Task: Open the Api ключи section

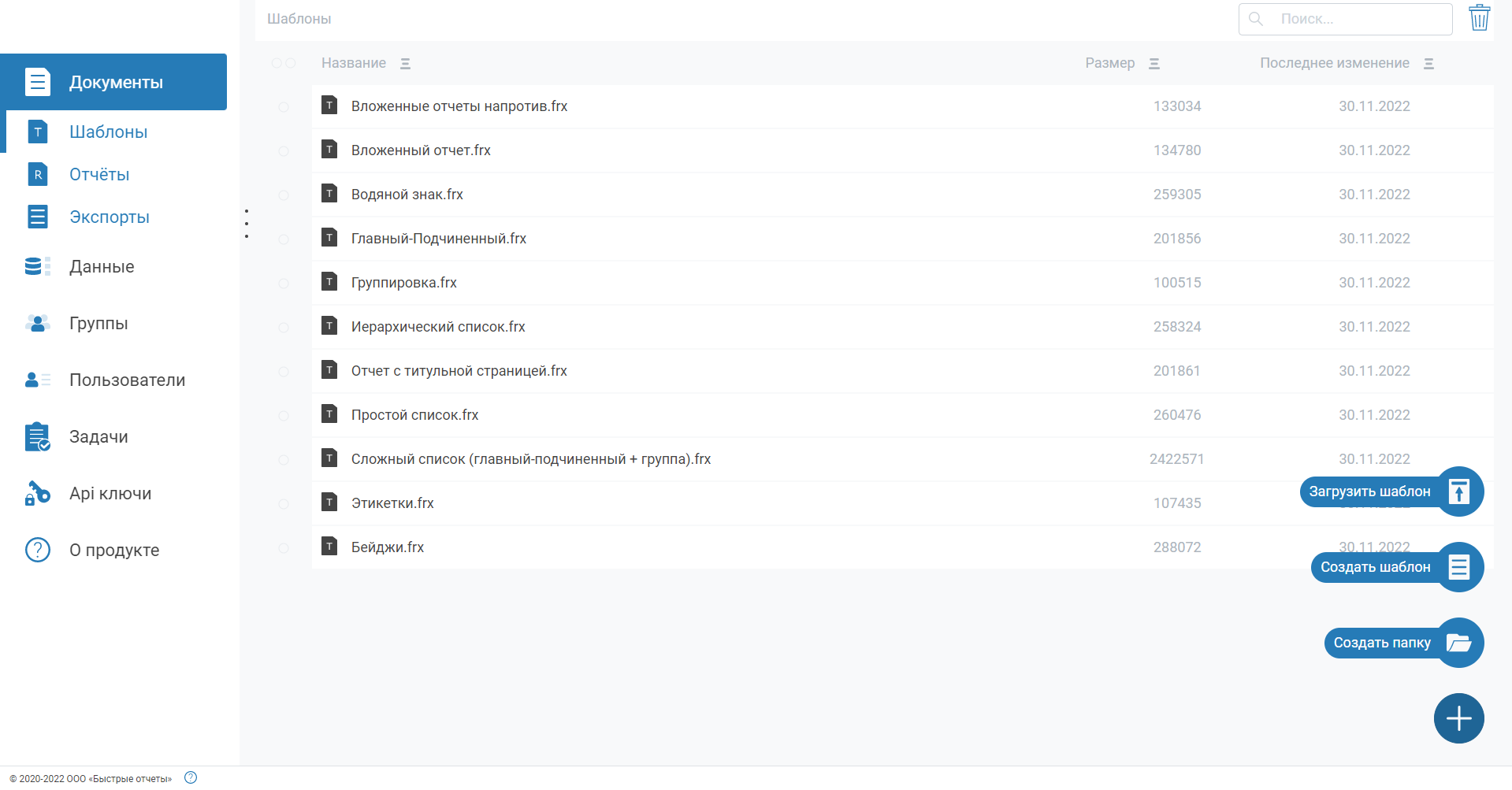Action: point(113,494)
